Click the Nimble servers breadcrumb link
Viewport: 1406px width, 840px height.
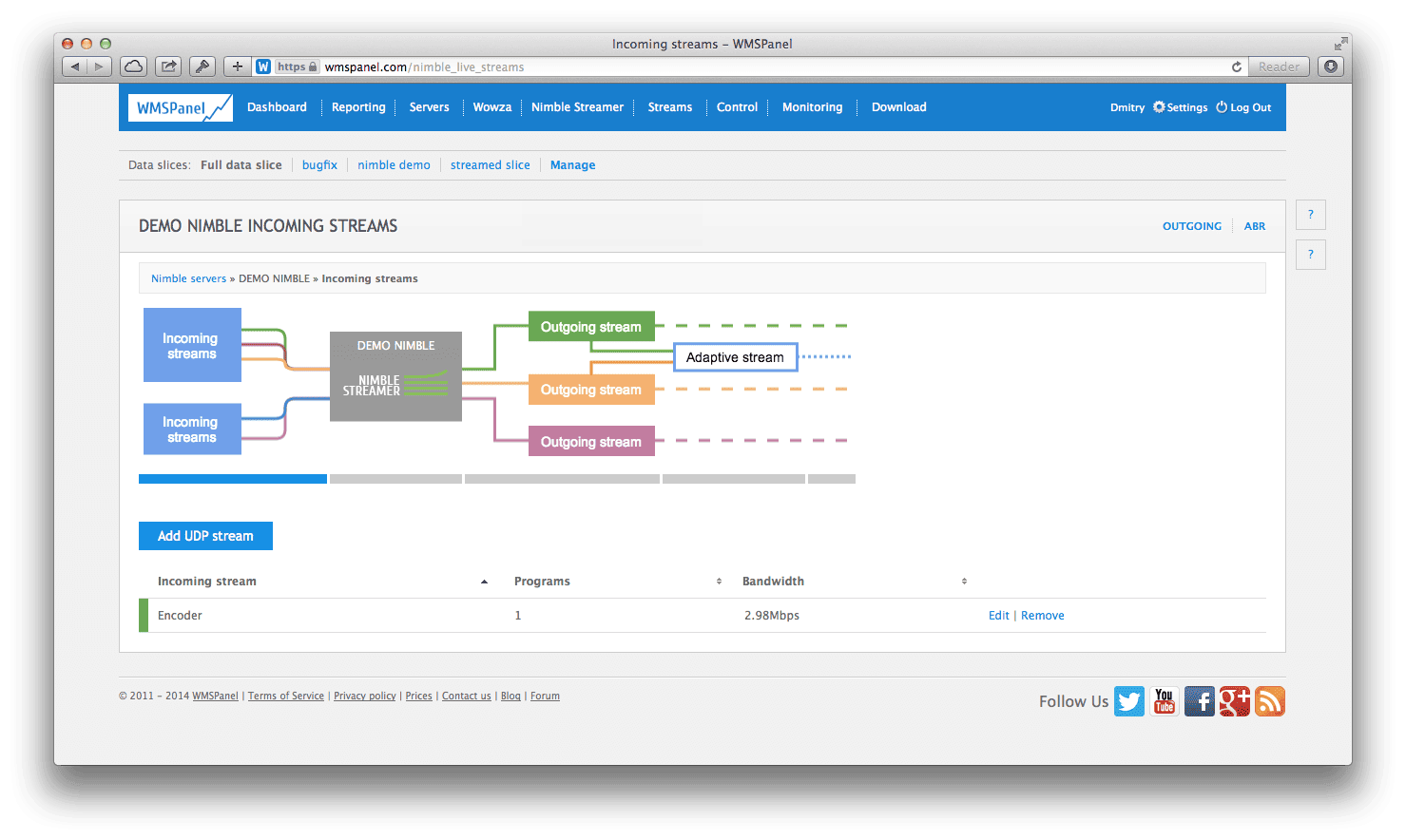tap(188, 278)
